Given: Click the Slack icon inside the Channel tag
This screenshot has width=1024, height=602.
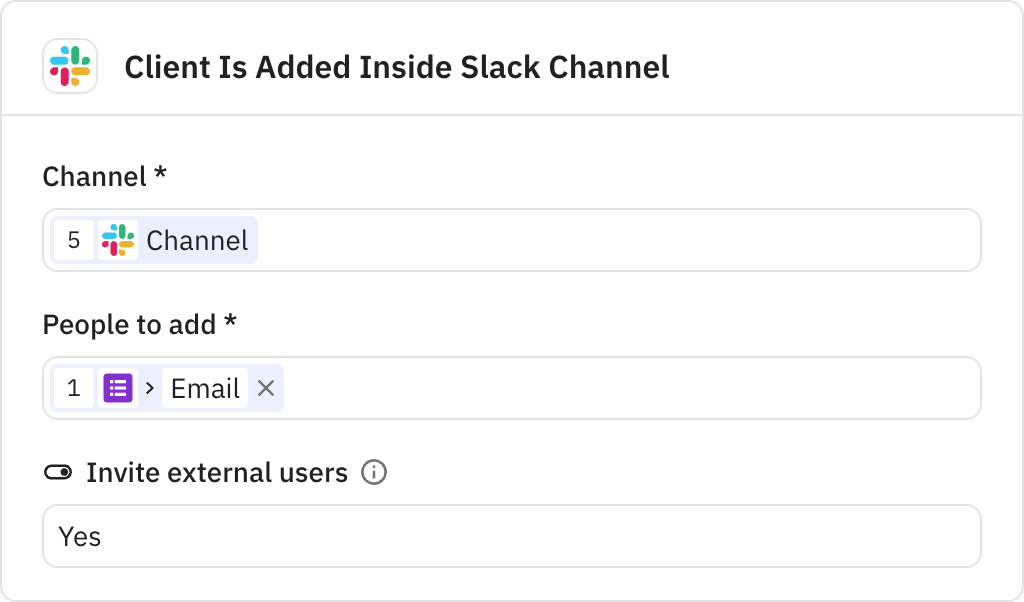Looking at the screenshot, I should pos(118,240).
